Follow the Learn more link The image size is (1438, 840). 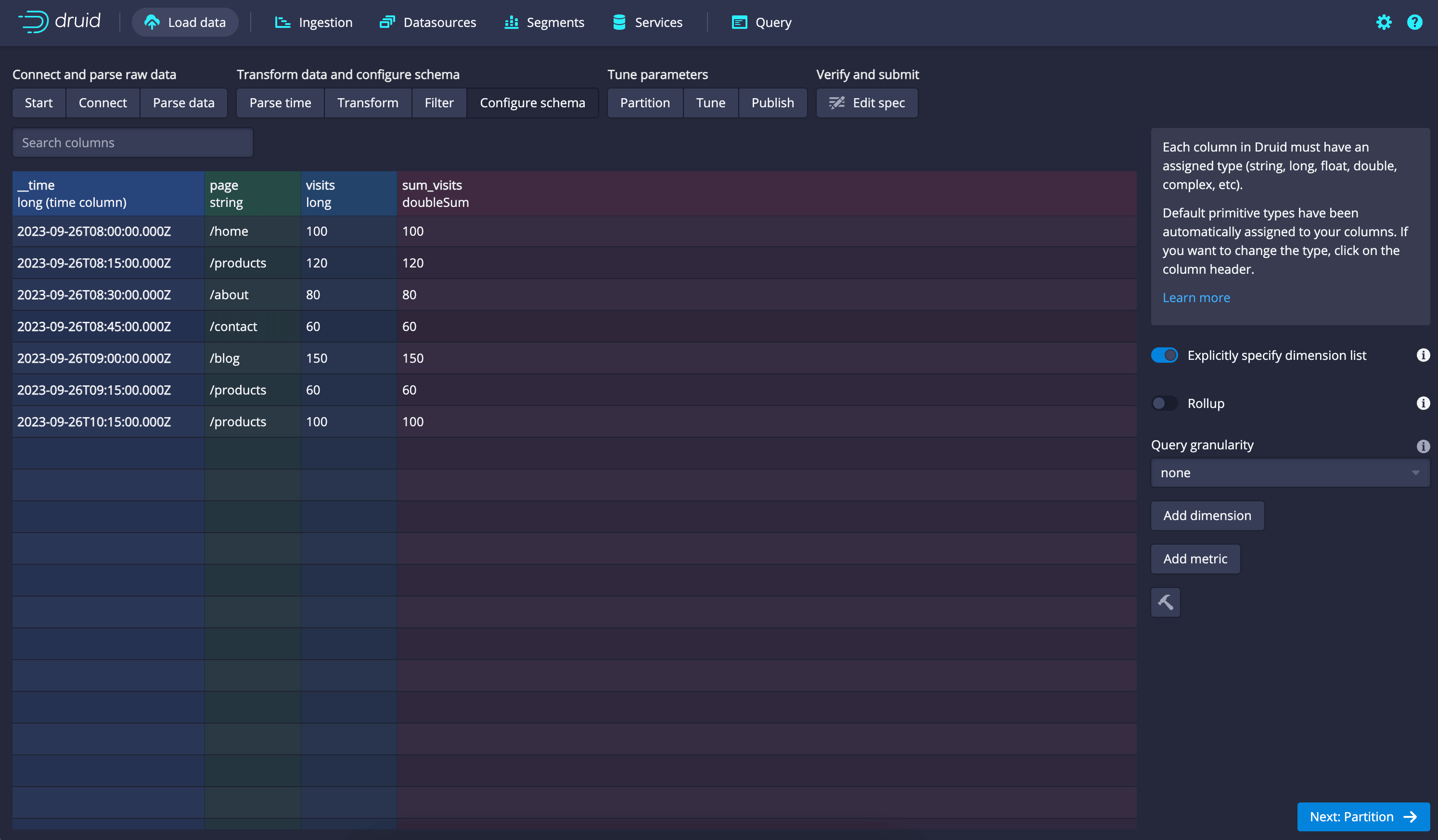(x=1196, y=298)
